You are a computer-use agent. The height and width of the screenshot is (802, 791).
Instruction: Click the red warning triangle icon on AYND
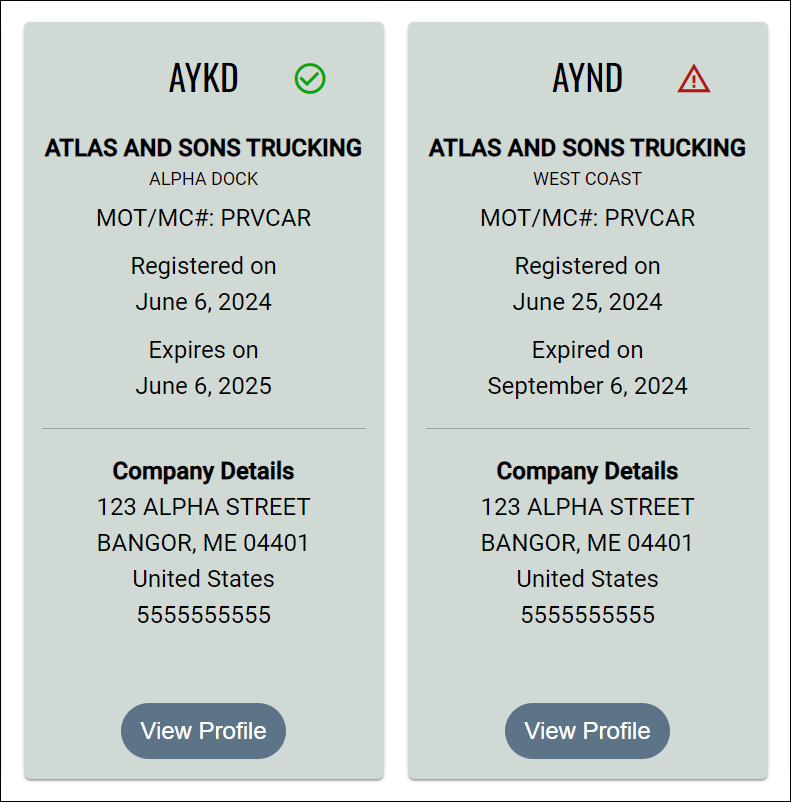[693, 79]
